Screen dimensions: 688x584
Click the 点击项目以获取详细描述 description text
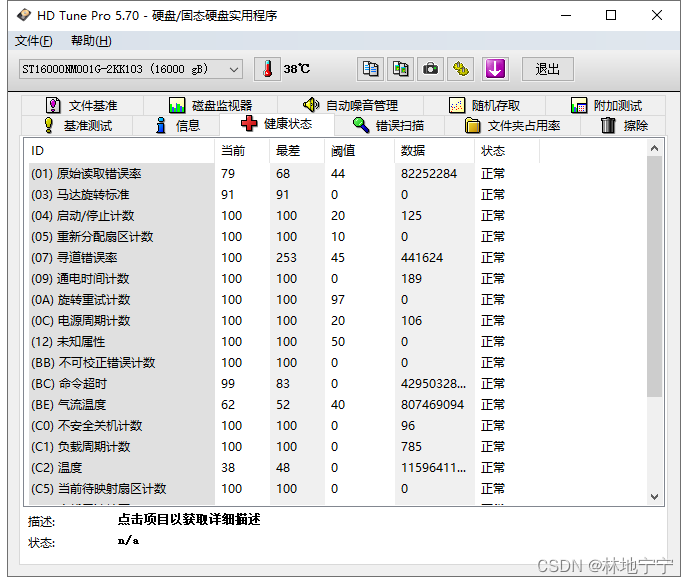(189, 520)
